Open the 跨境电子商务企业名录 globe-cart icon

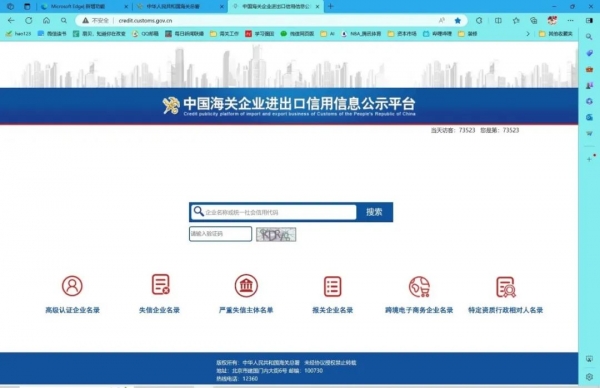coord(419,287)
